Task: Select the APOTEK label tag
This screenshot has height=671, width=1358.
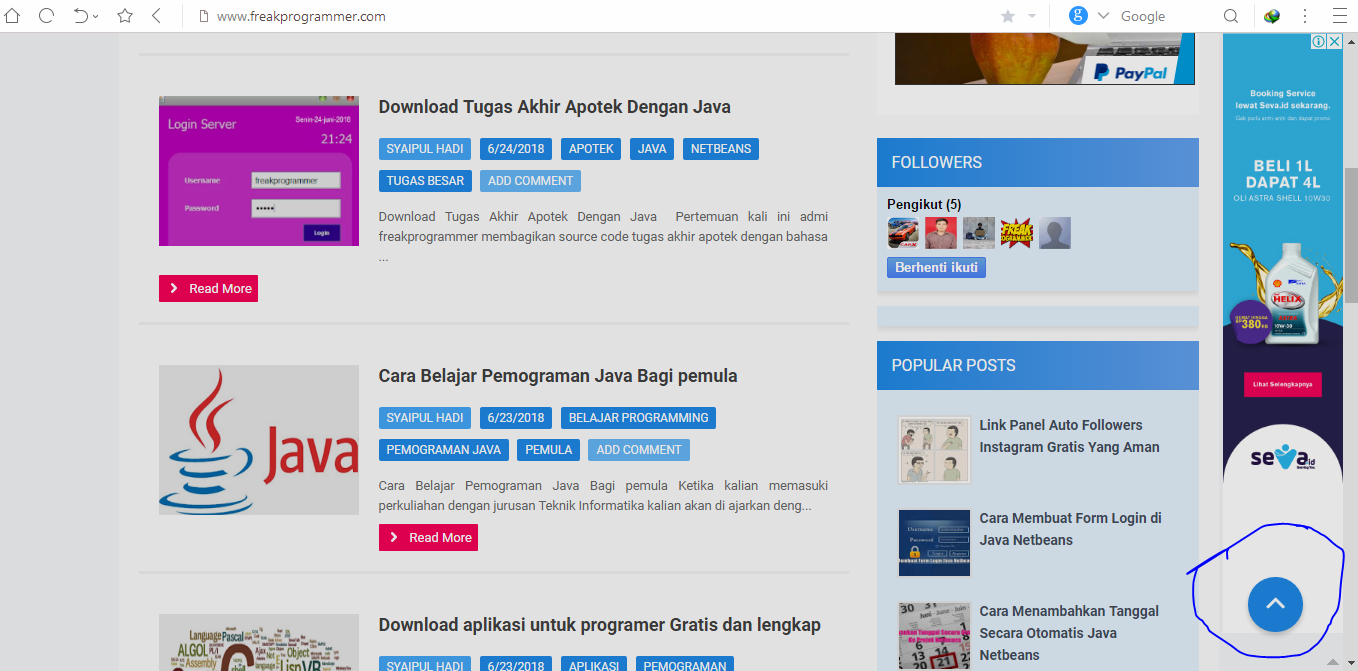Action: (x=591, y=149)
